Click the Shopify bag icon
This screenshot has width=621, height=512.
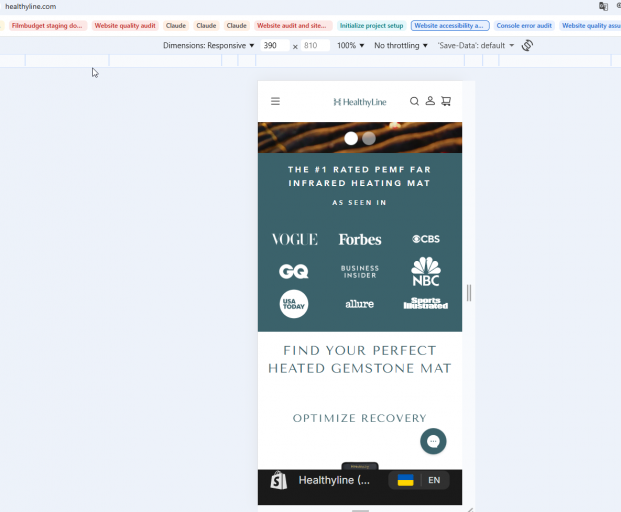[279, 480]
